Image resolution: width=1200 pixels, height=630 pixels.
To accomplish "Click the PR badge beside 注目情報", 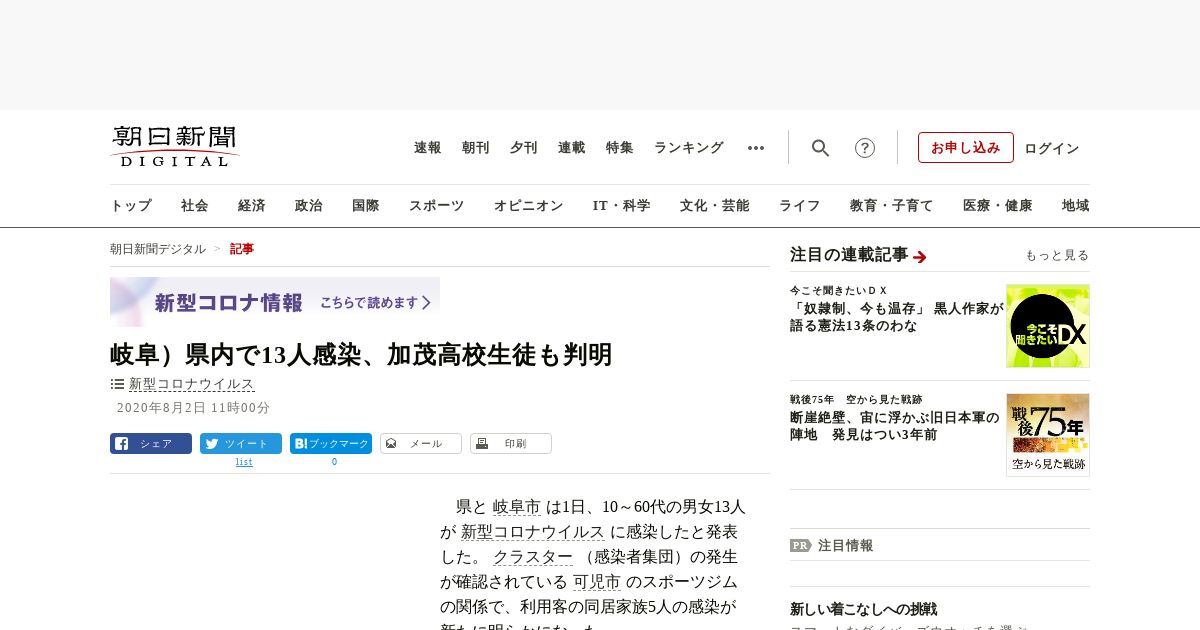I will click(x=800, y=546).
